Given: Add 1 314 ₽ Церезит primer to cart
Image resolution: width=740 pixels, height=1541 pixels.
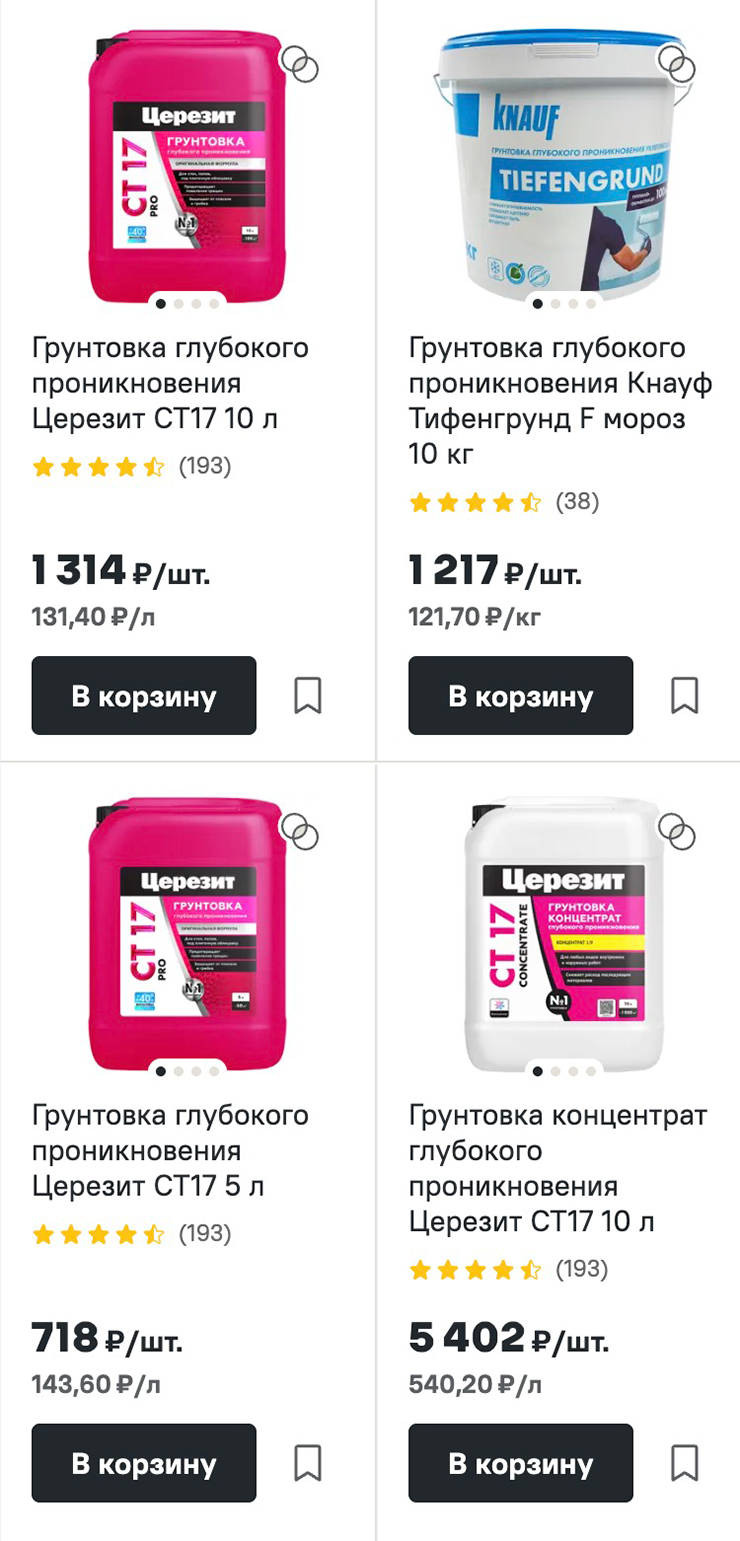Looking at the screenshot, I should pyautogui.click(x=144, y=696).
